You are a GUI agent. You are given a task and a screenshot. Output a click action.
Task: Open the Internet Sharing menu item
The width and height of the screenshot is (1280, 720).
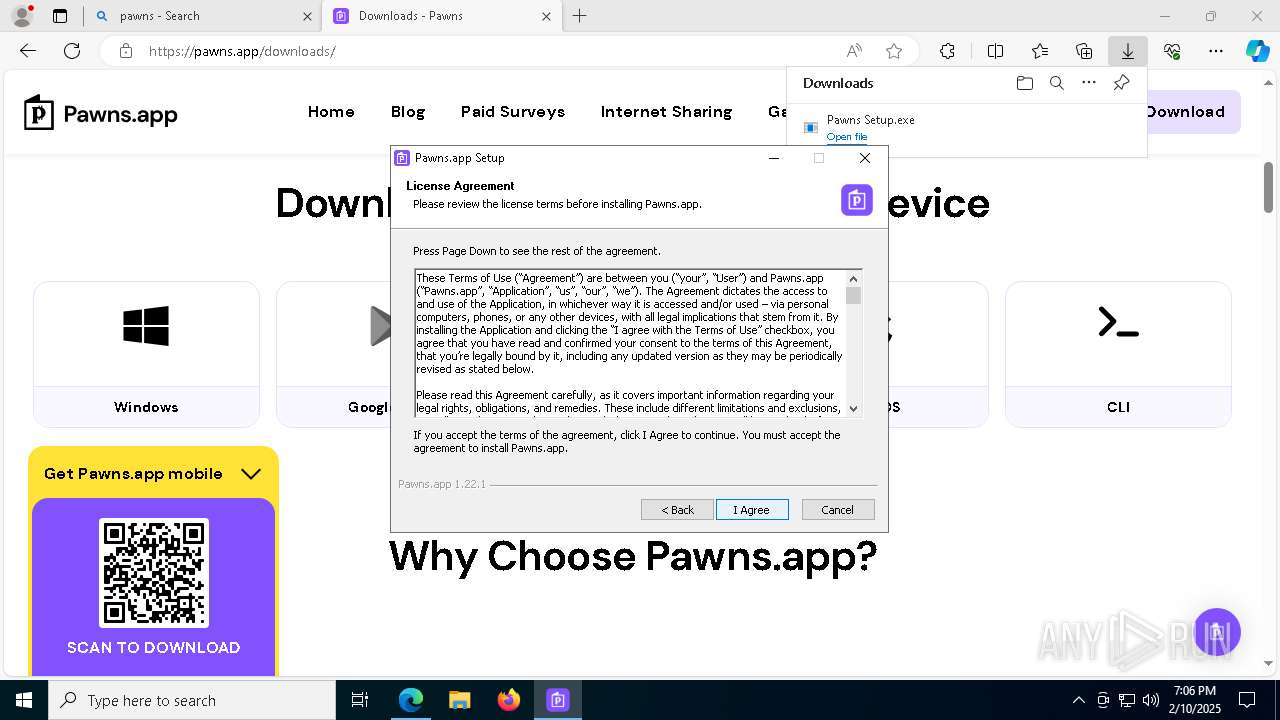(x=666, y=112)
